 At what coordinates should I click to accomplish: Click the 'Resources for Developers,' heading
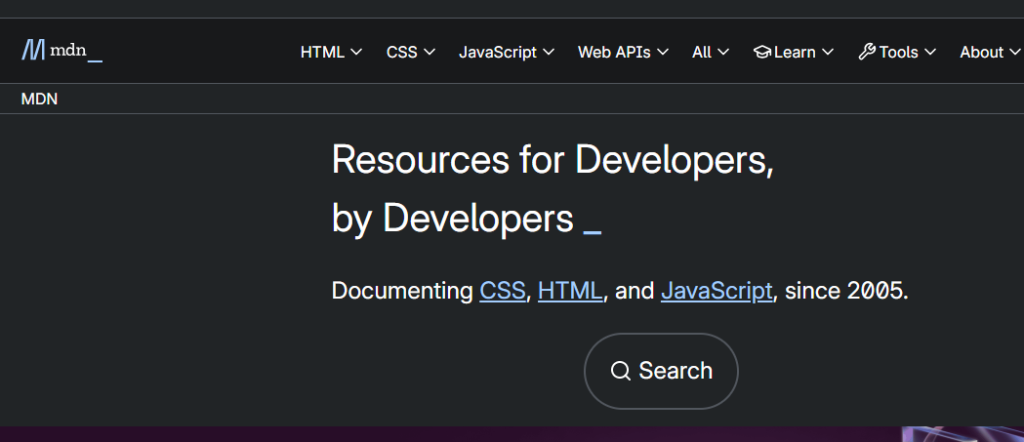552,160
